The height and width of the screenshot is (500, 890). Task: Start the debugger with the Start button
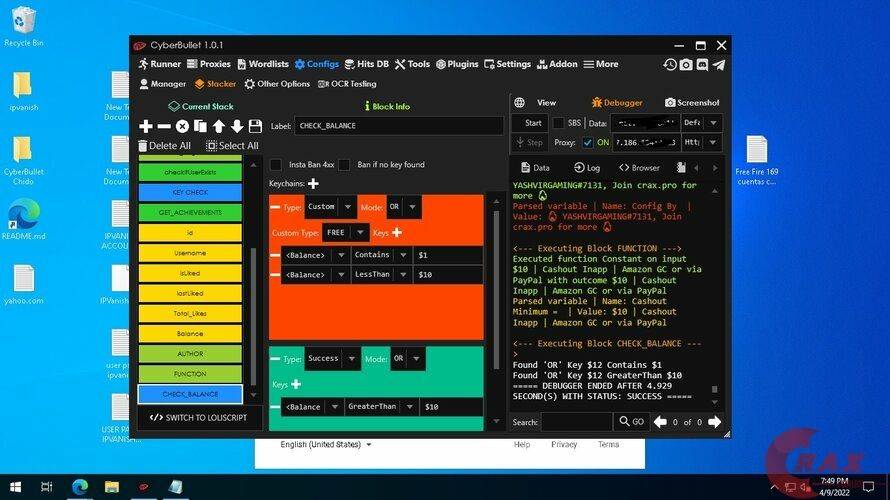click(x=529, y=123)
